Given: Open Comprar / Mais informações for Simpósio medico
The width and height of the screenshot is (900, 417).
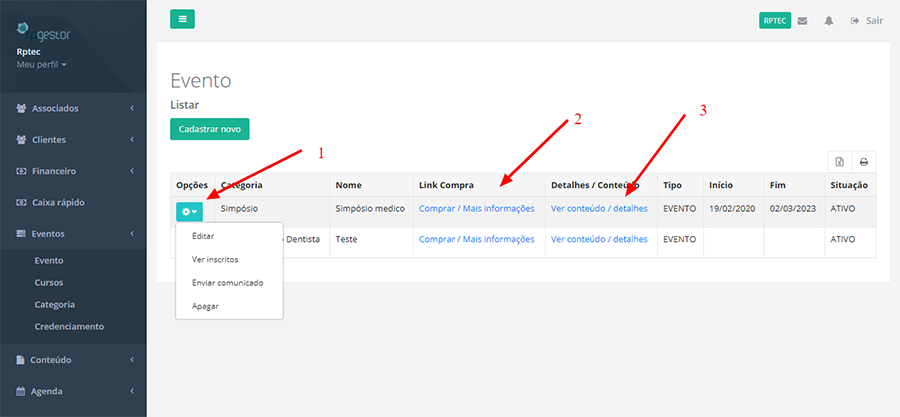Looking at the screenshot, I should pyautogui.click(x=476, y=209).
